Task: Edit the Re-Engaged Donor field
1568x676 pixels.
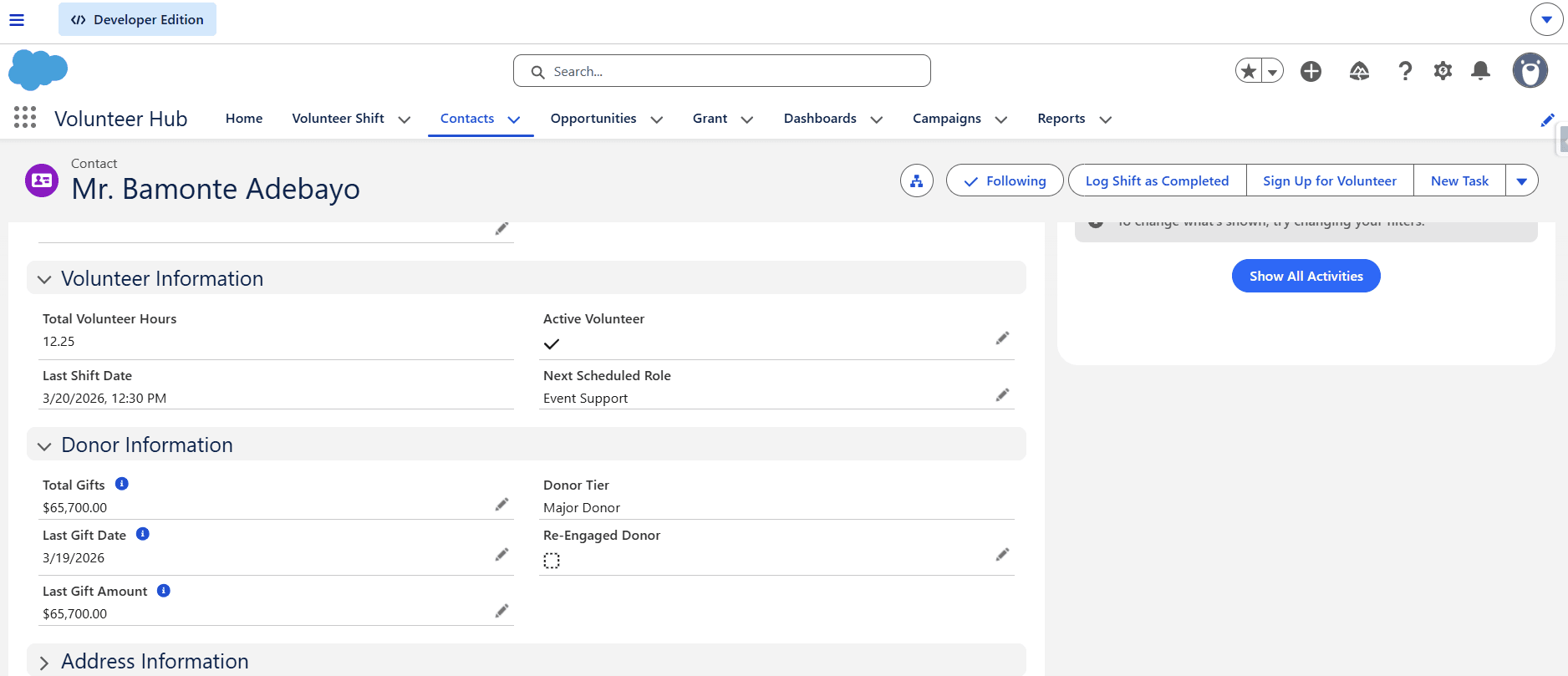Action: 1002,555
